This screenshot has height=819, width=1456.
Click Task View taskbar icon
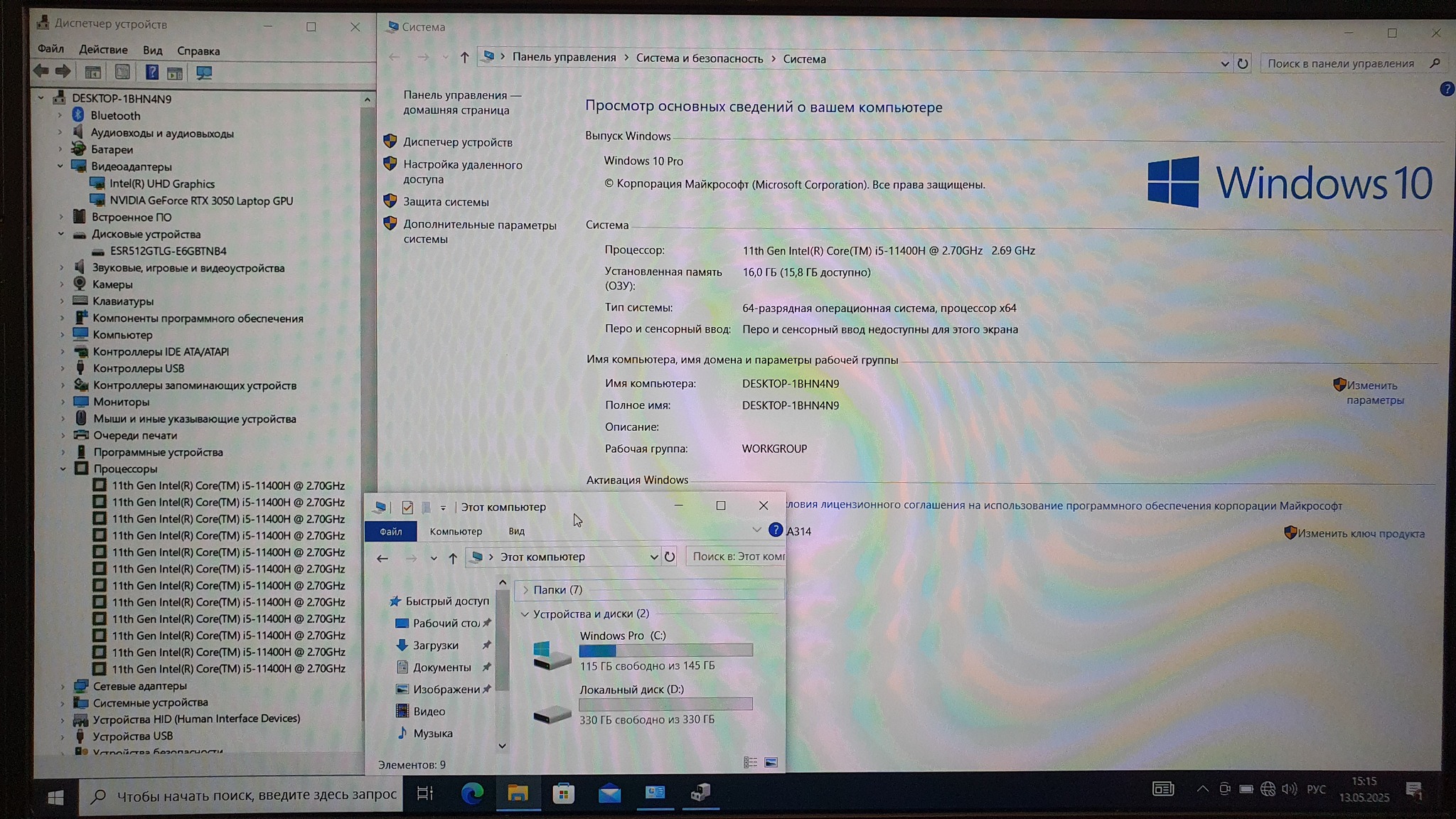(425, 793)
